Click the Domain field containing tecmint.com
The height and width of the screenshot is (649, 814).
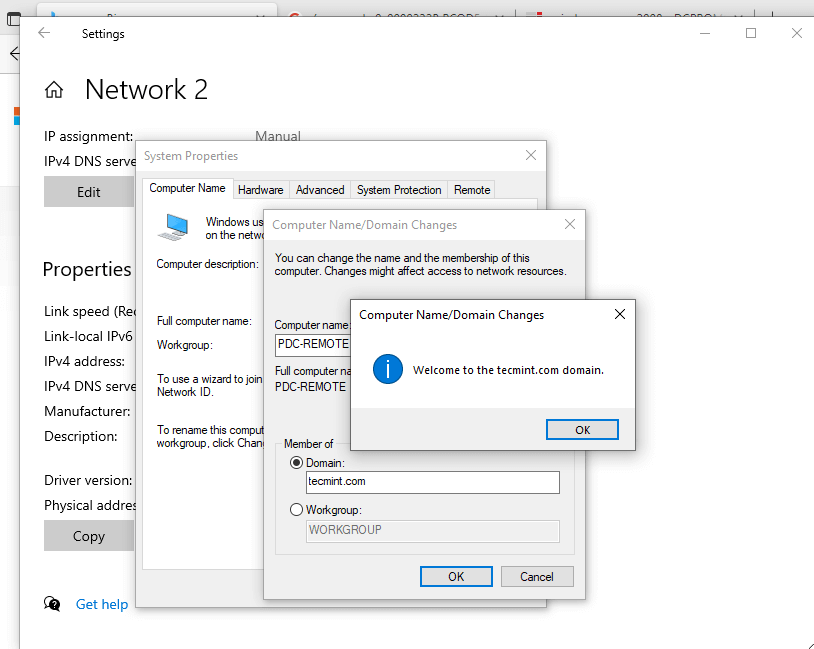coord(432,482)
